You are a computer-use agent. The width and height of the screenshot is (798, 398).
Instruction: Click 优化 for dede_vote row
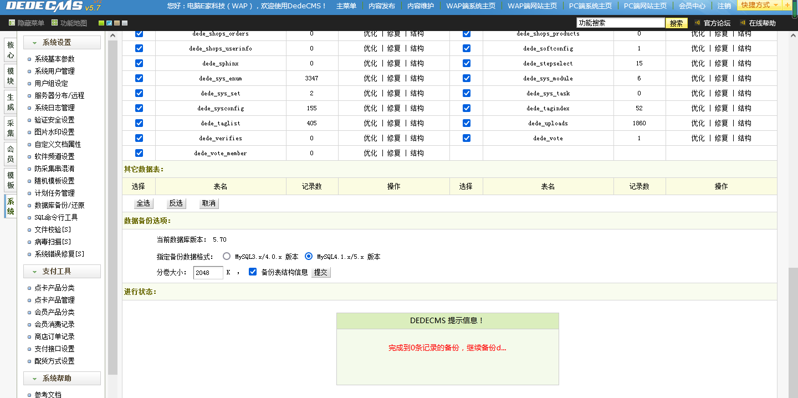(x=698, y=138)
